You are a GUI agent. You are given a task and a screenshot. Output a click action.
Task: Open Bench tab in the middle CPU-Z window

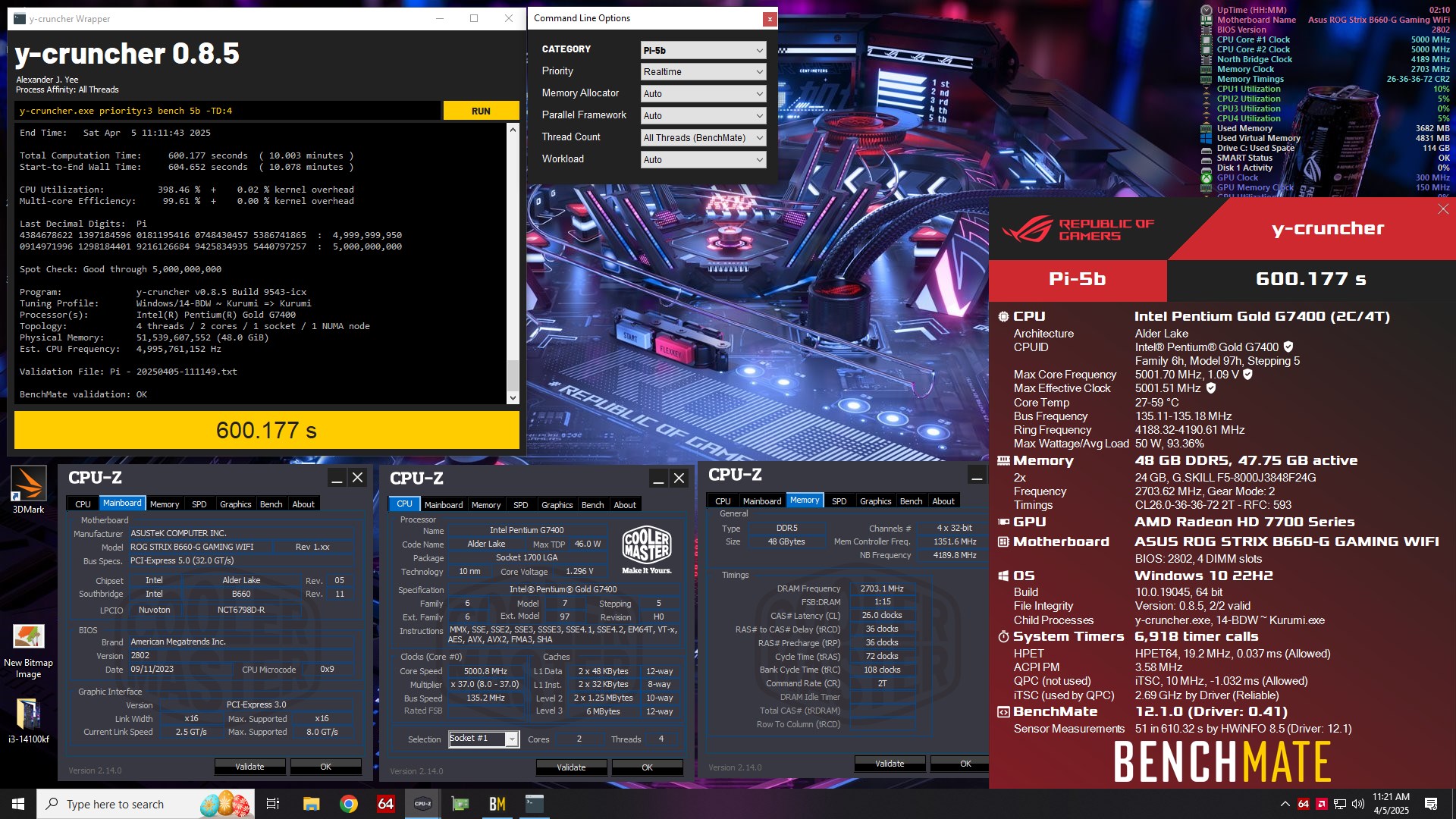[x=592, y=504]
